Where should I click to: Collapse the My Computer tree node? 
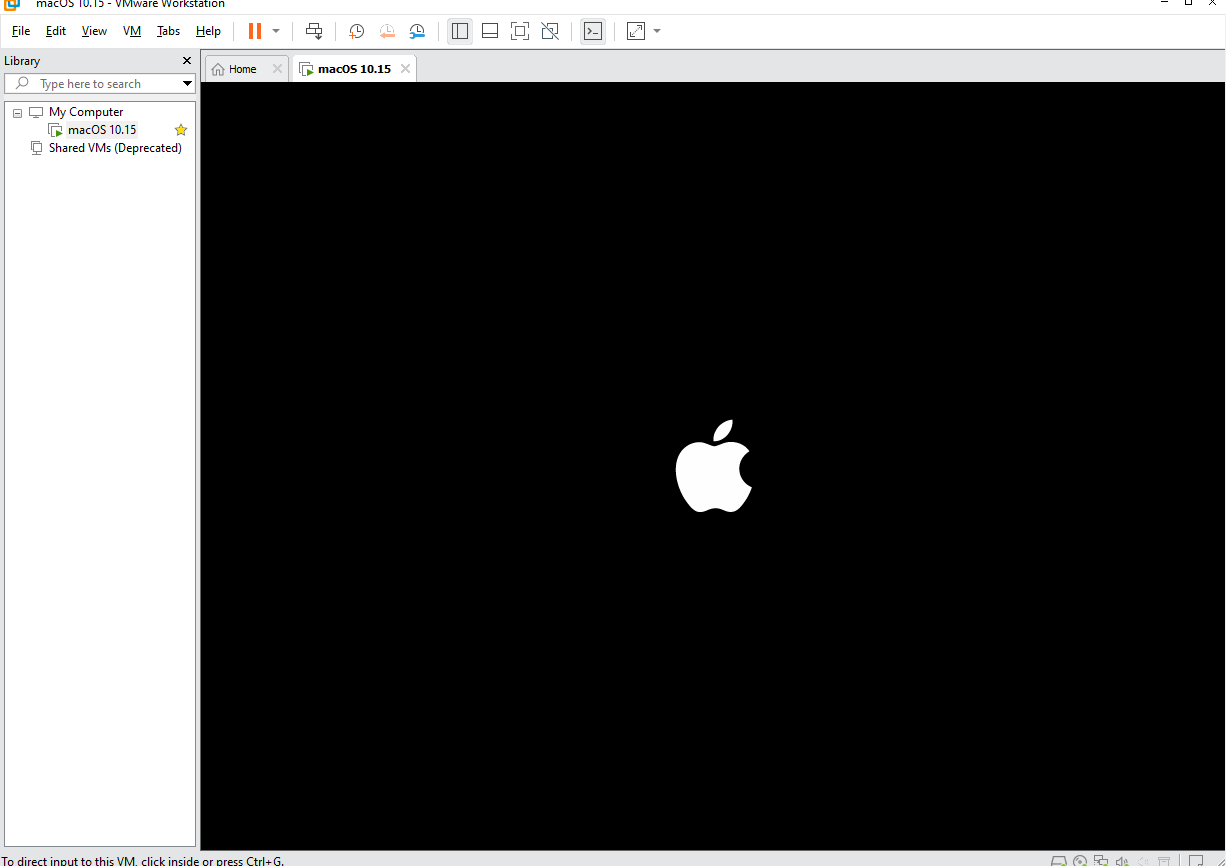coord(17,113)
